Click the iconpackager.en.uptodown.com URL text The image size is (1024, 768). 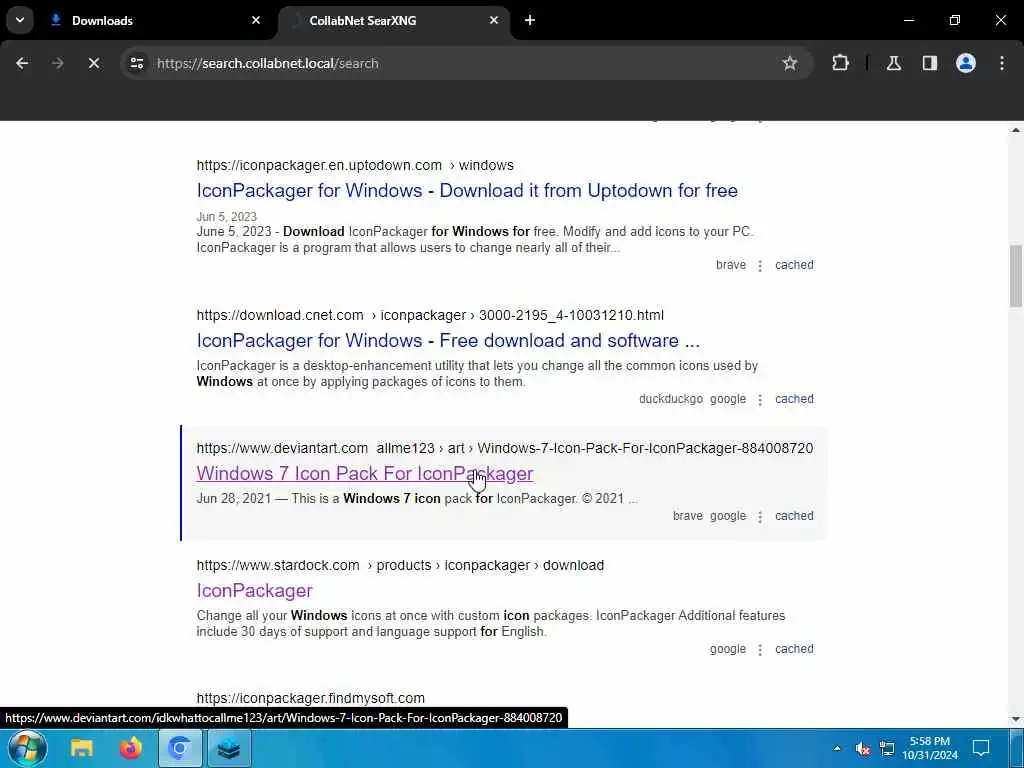(x=319, y=165)
